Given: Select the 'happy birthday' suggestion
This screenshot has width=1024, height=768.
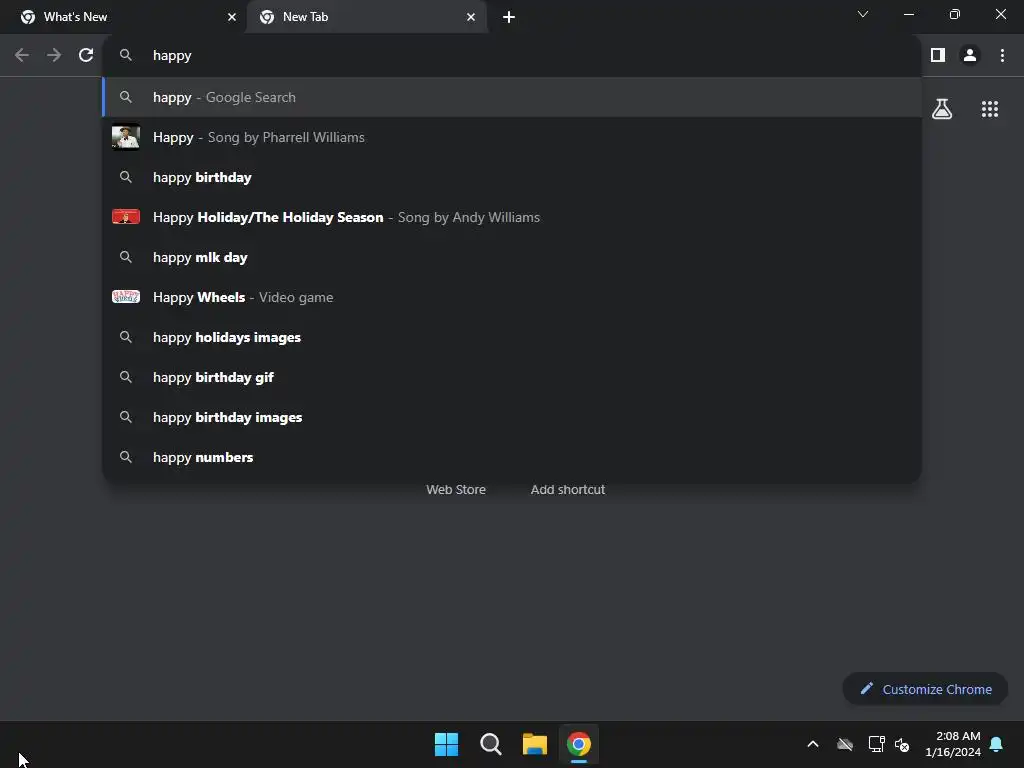Looking at the screenshot, I should (511, 177).
